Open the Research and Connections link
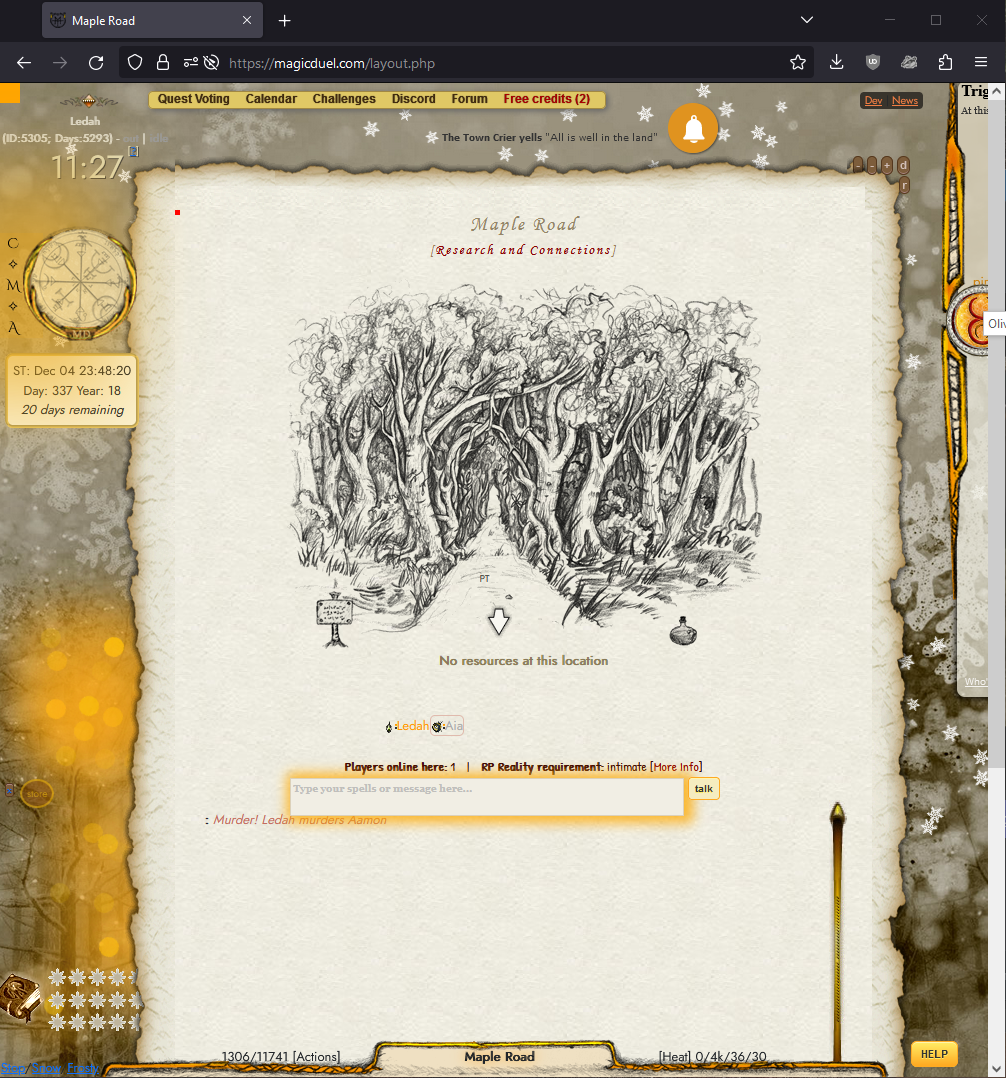Image resolution: width=1006 pixels, height=1078 pixels. click(x=523, y=250)
